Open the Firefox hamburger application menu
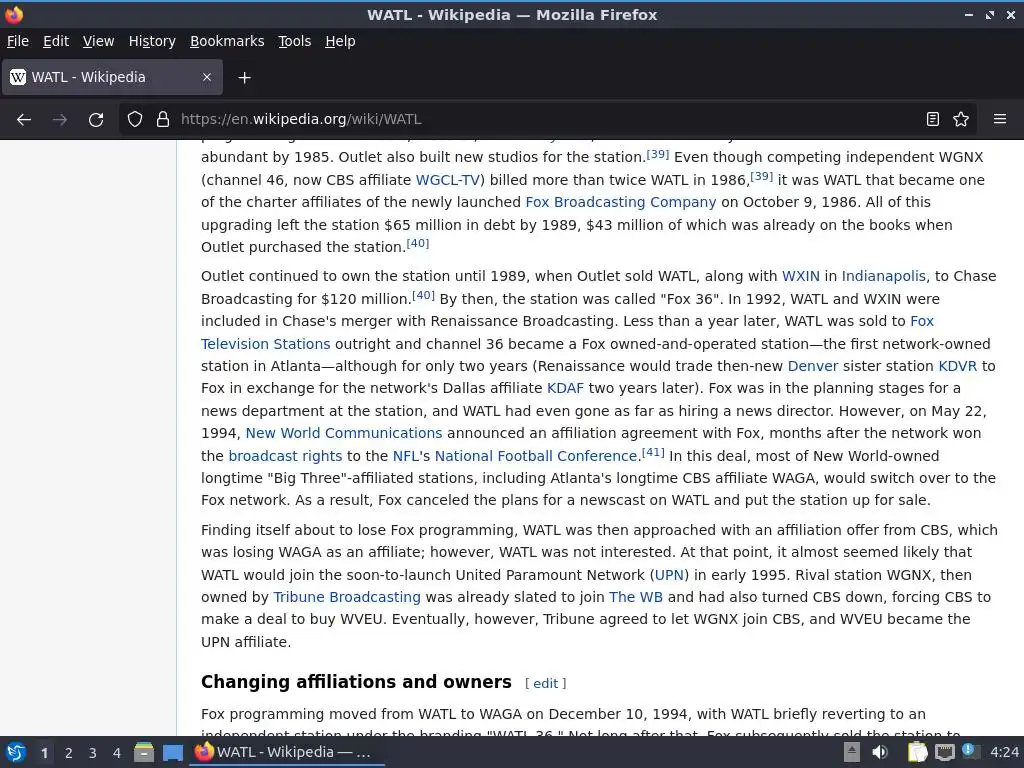 [999, 120]
